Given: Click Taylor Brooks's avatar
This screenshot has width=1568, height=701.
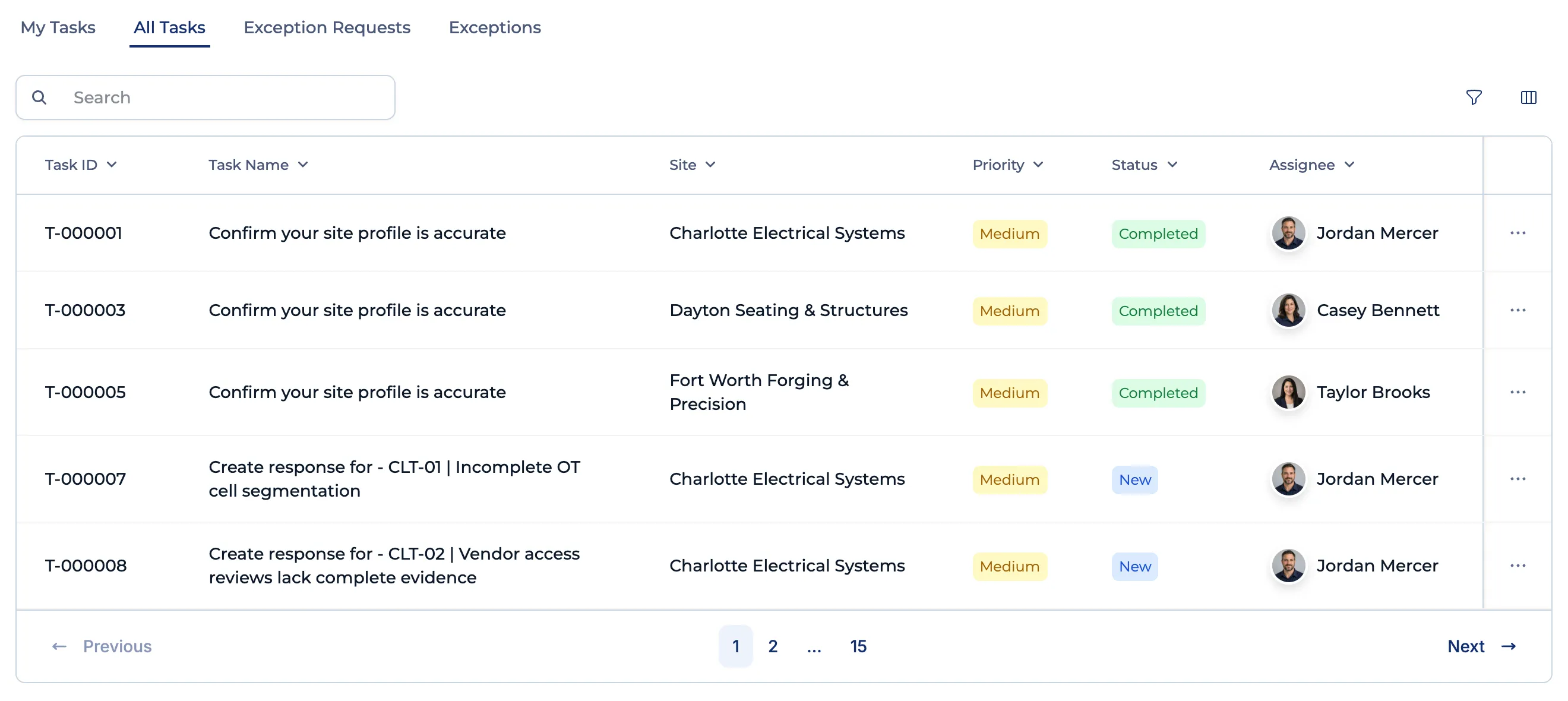Looking at the screenshot, I should (x=1288, y=391).
